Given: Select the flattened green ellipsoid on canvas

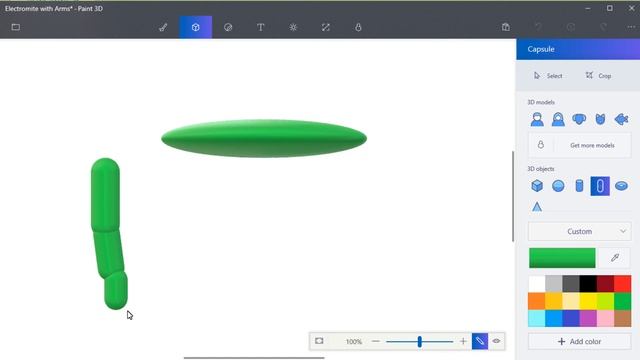Looking at the screenshot, I should pyautogui.click(x=264, y=138).
